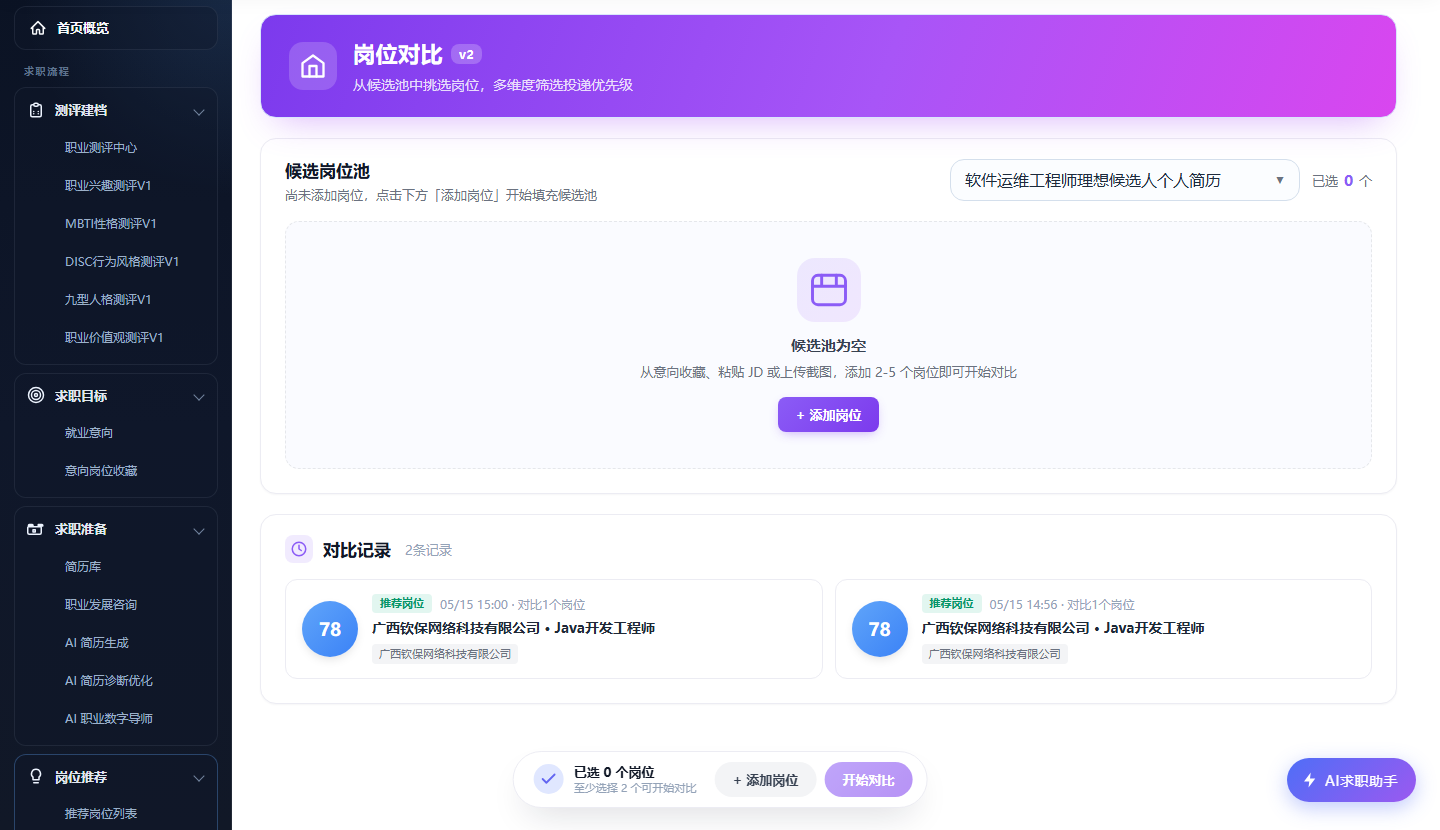Click the target icon beside 求职目标
This screenshot has width=1440, height=830.
click(36, 395)
